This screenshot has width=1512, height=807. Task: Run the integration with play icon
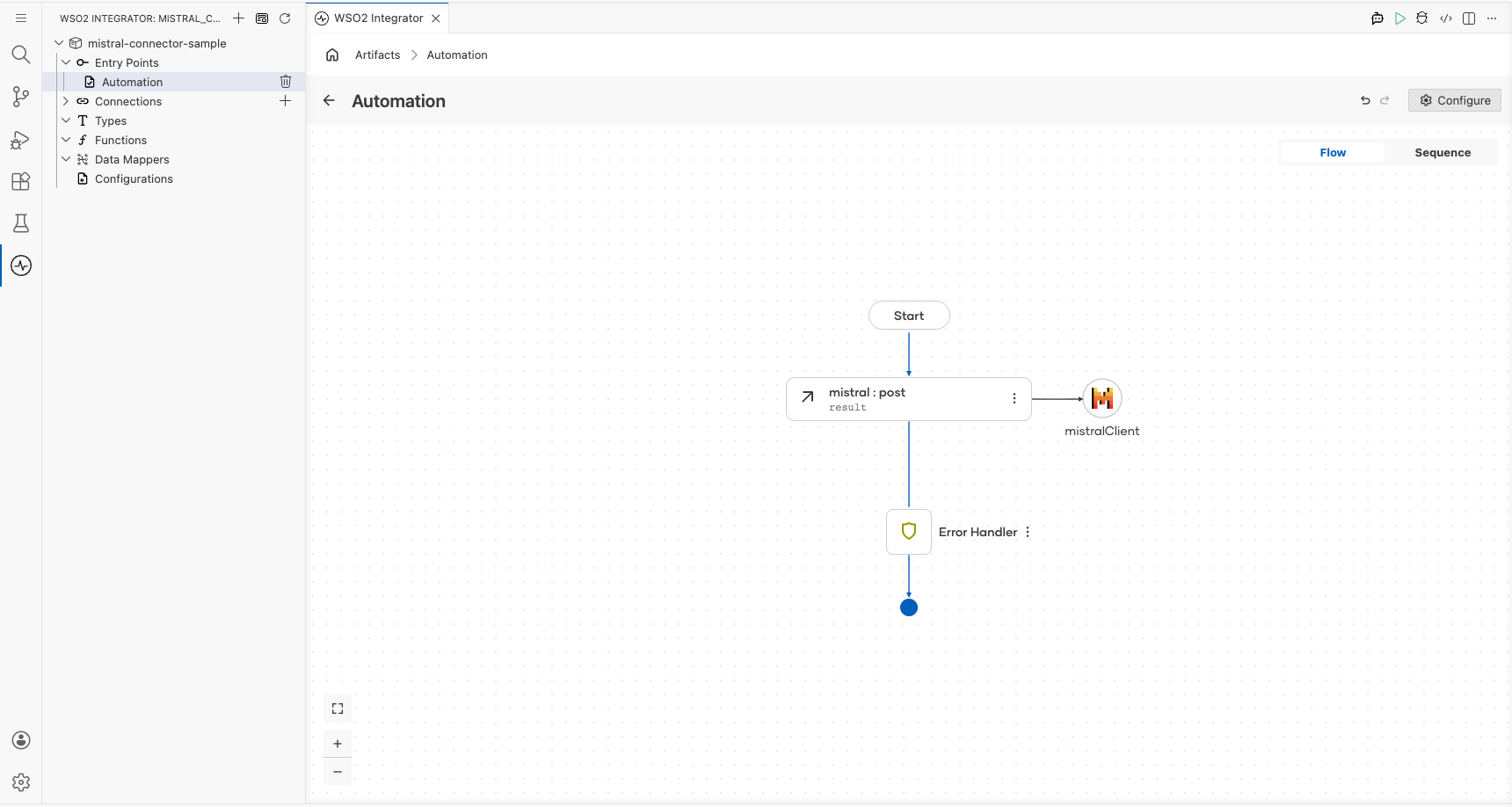click(x=1400, y=18)
